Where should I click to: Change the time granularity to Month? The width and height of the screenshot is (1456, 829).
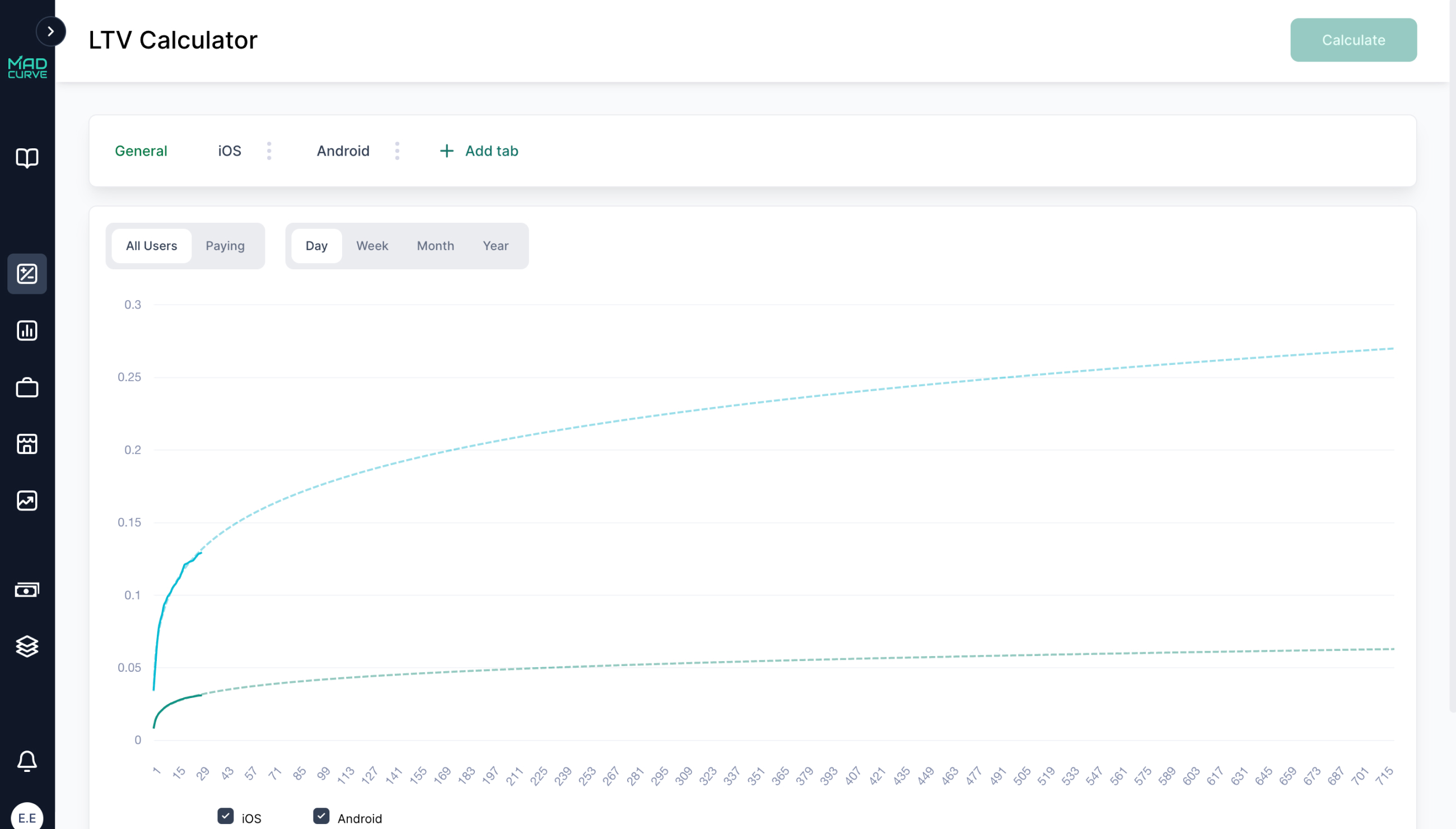[435, 245]
